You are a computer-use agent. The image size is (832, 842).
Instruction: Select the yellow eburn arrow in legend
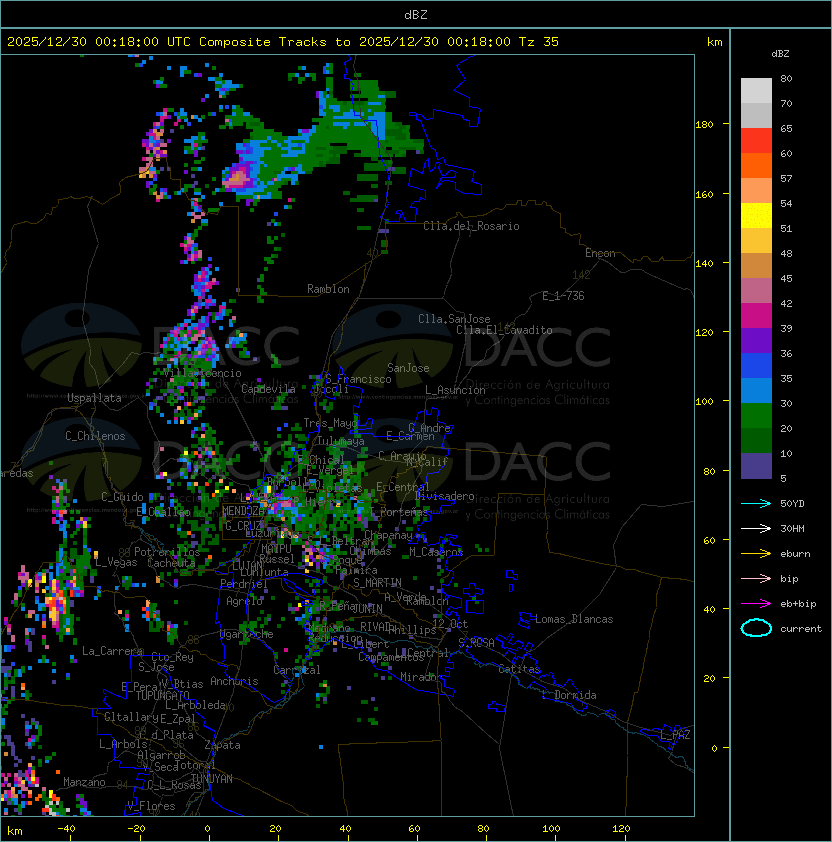[x=756, y=554]
